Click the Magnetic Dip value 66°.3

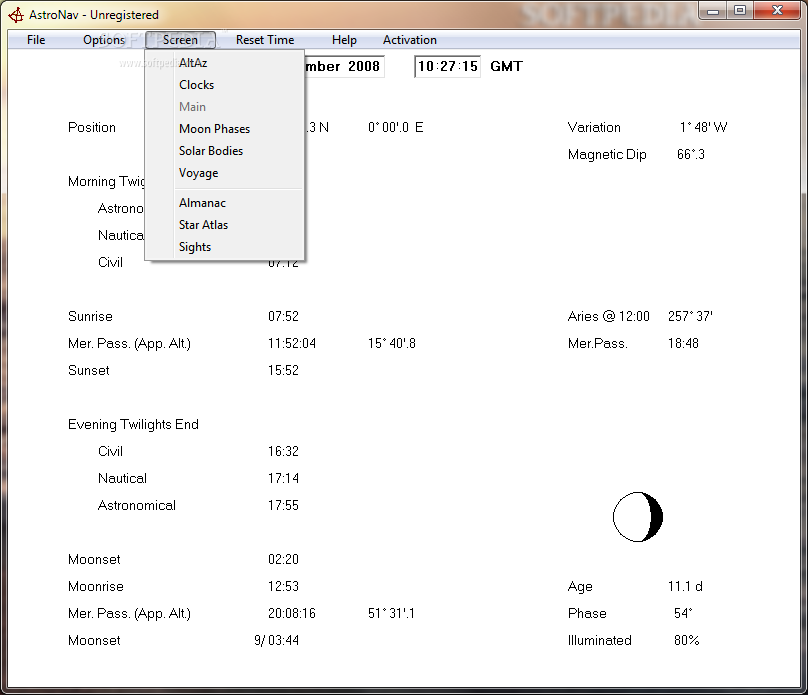pyautogui.click(x=691, y=155)
